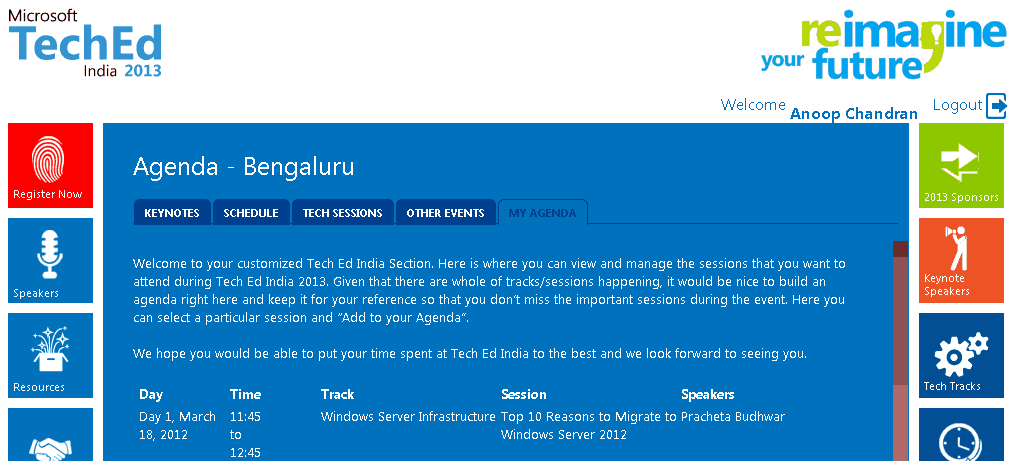Click the Logout link

[x=958, y=105]
